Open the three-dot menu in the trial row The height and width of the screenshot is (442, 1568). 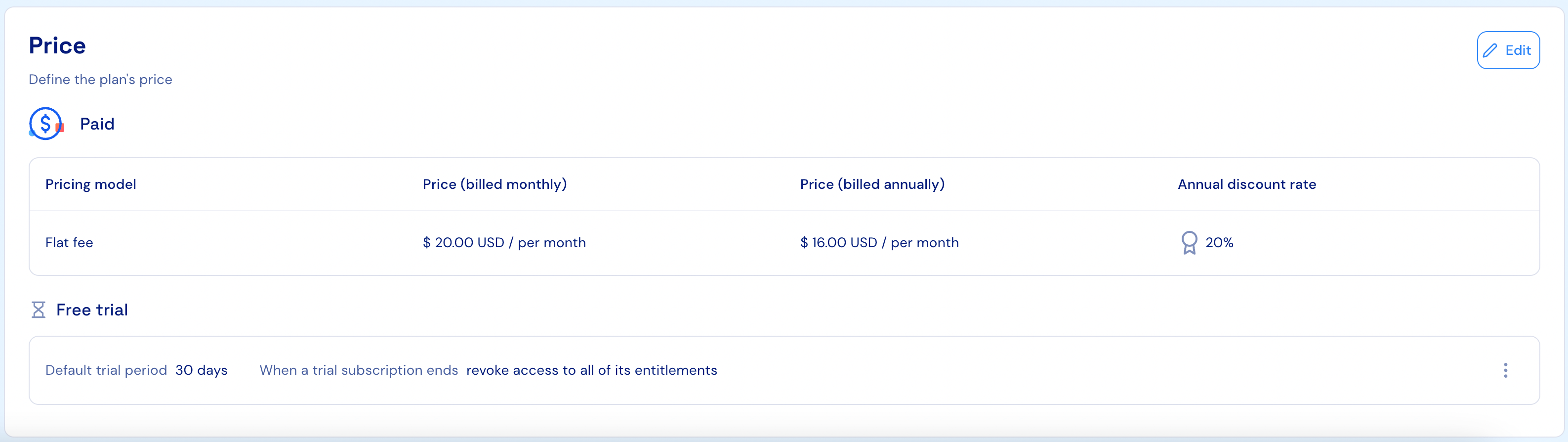point(1505,369)
